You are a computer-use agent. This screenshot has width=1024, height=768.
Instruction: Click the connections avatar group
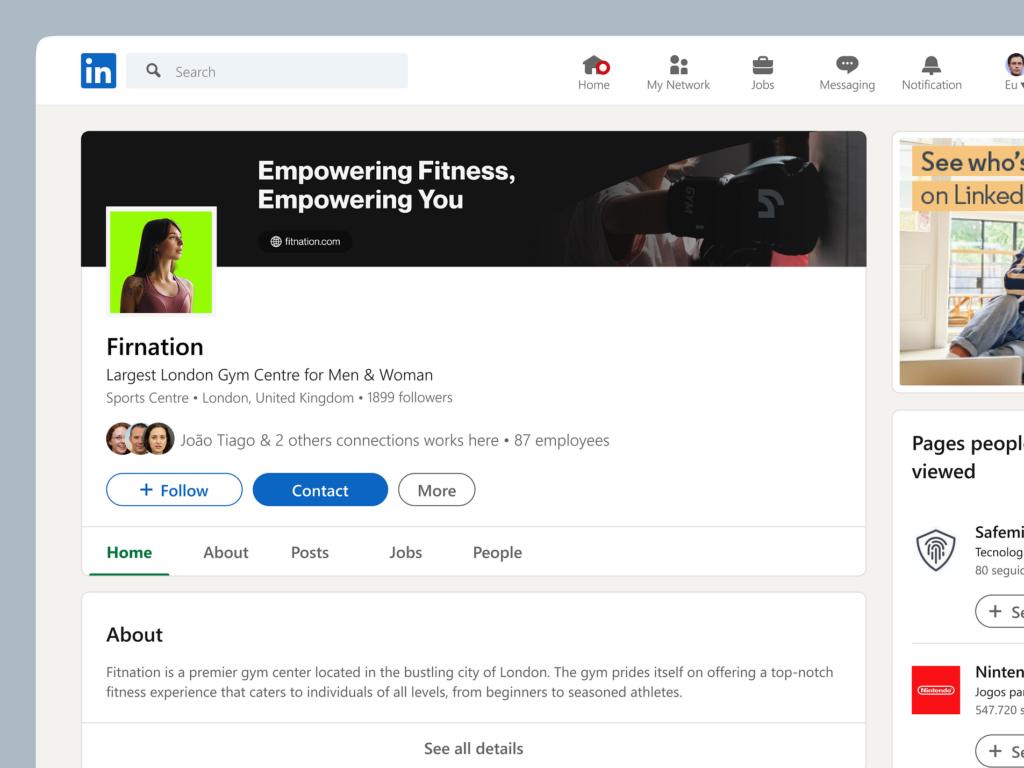pyautogui.click(x=140, y=439)
